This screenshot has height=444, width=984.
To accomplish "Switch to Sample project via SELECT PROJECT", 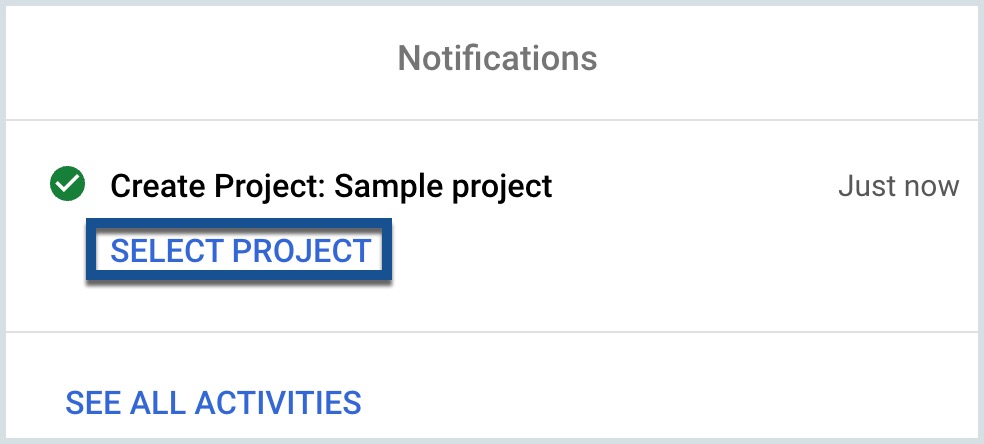I will [x=240, y=251].
